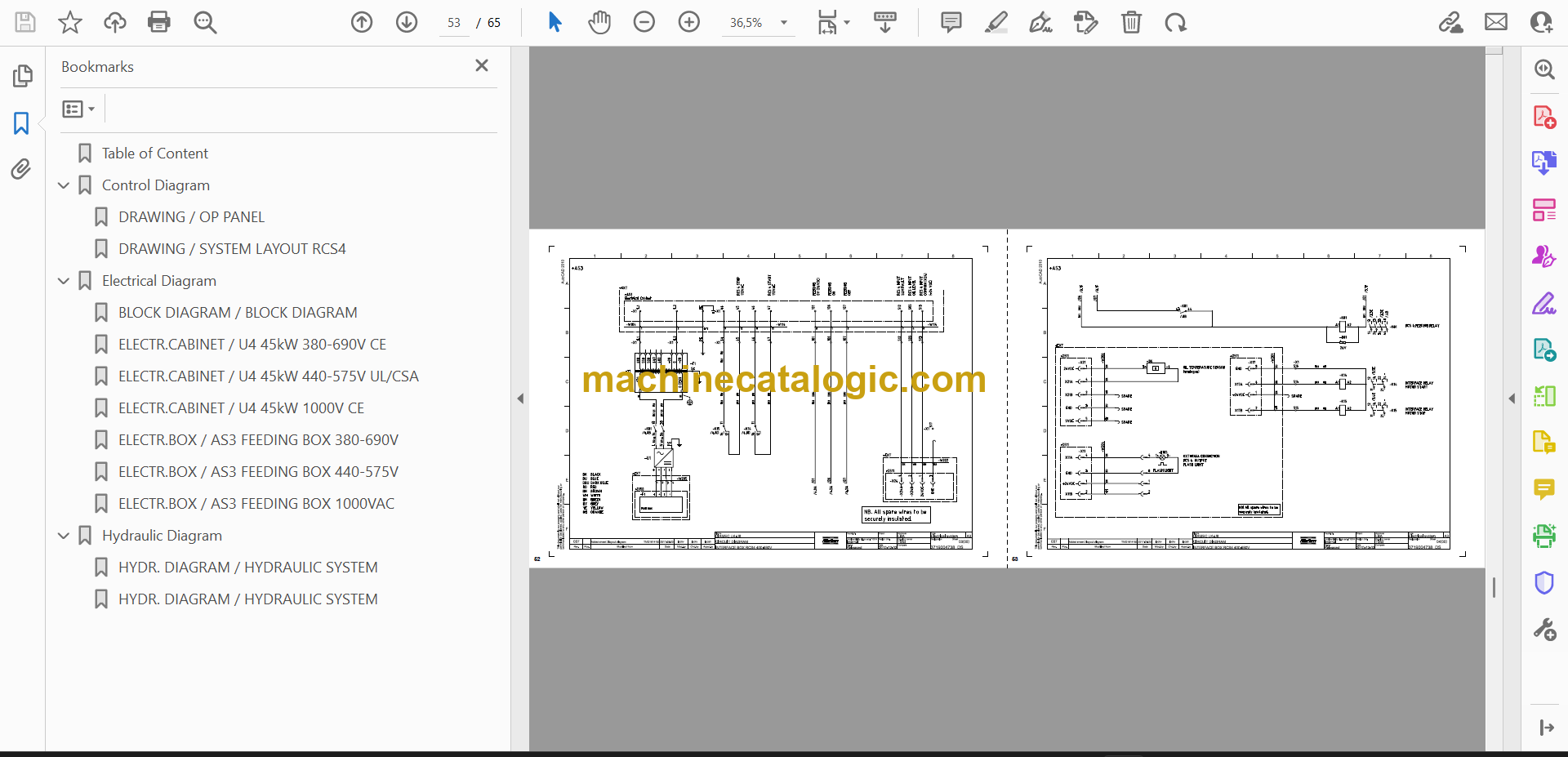The image size is (1568, 757).
Task: Send file by email envelope icon
Action: [1496, 22]
